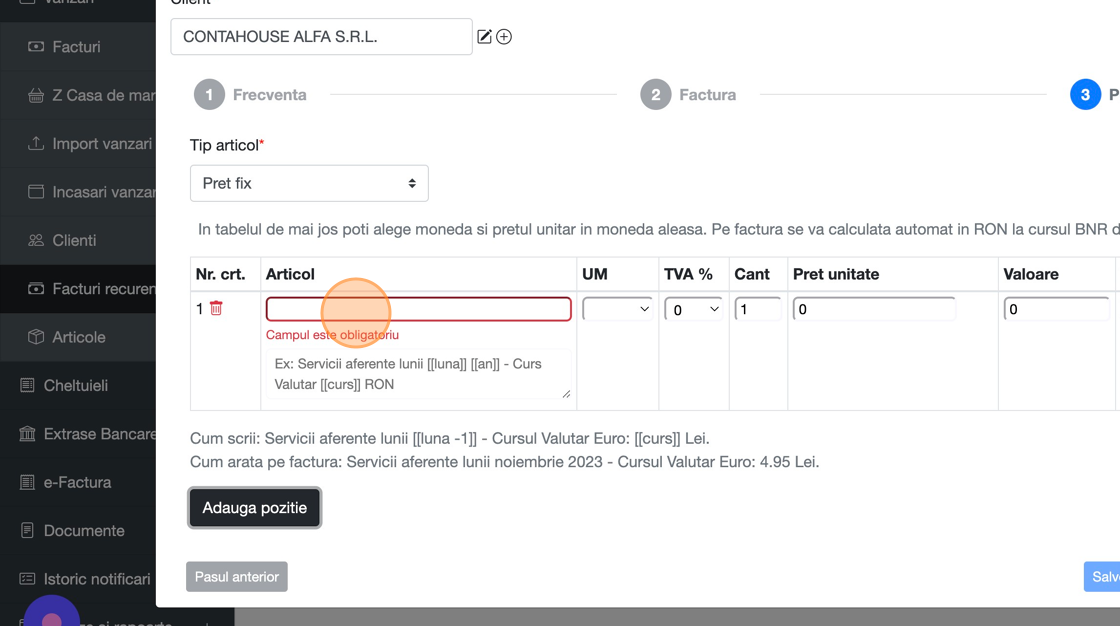Open the TVA % dropdown

(x=693, y=309)
